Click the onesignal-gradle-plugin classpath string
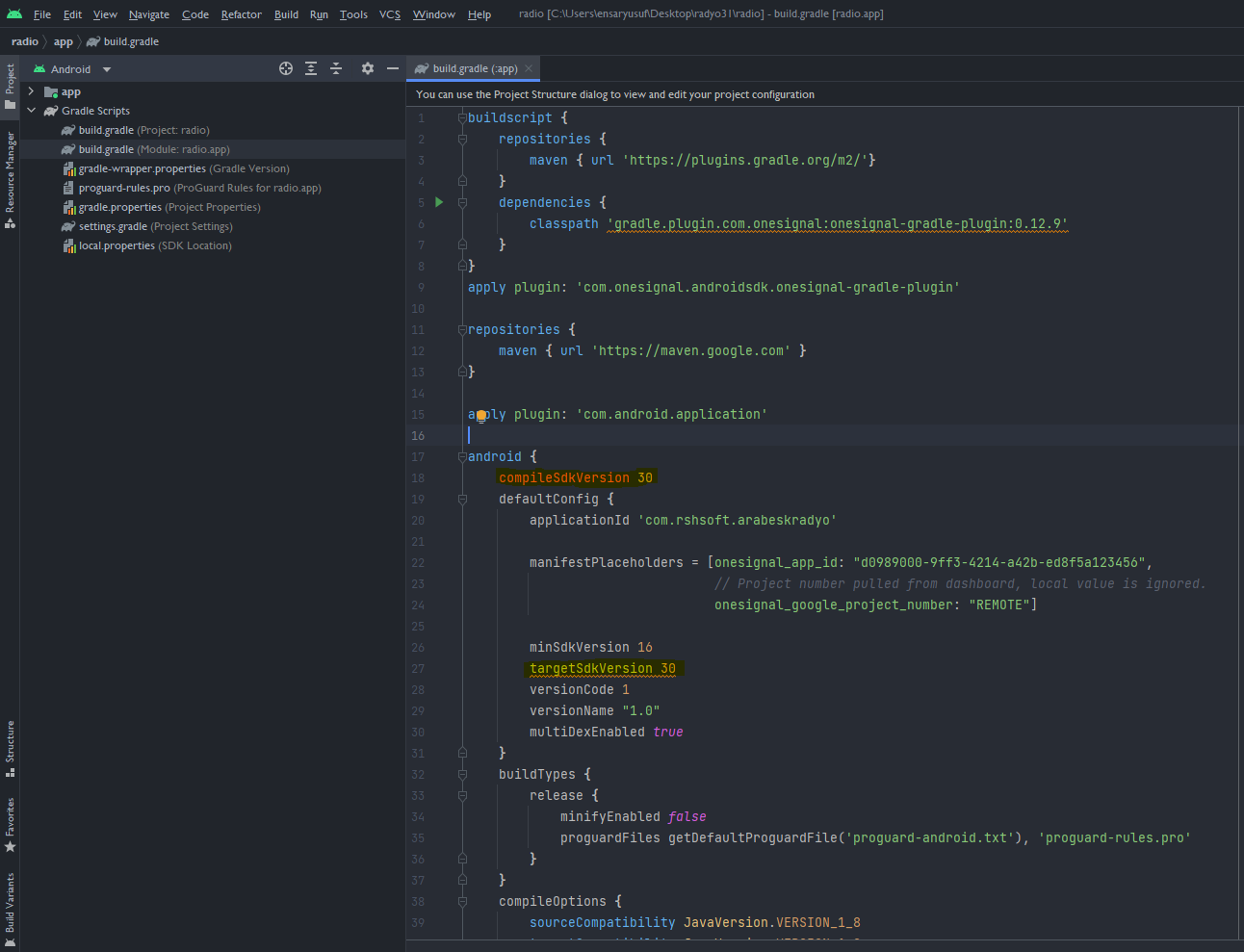 click(837, 223)
